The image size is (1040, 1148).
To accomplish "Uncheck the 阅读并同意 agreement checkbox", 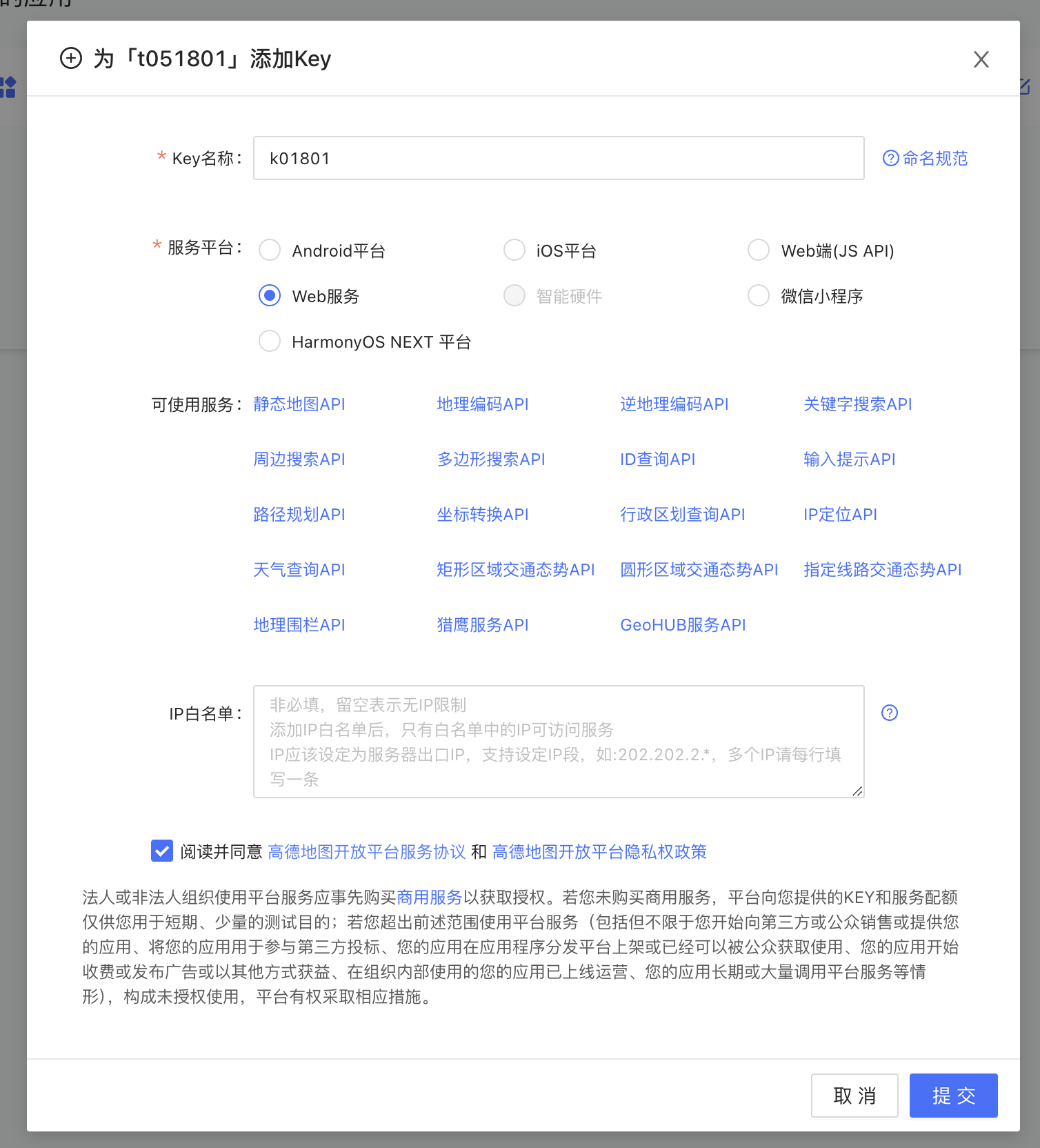I will 162,851.
